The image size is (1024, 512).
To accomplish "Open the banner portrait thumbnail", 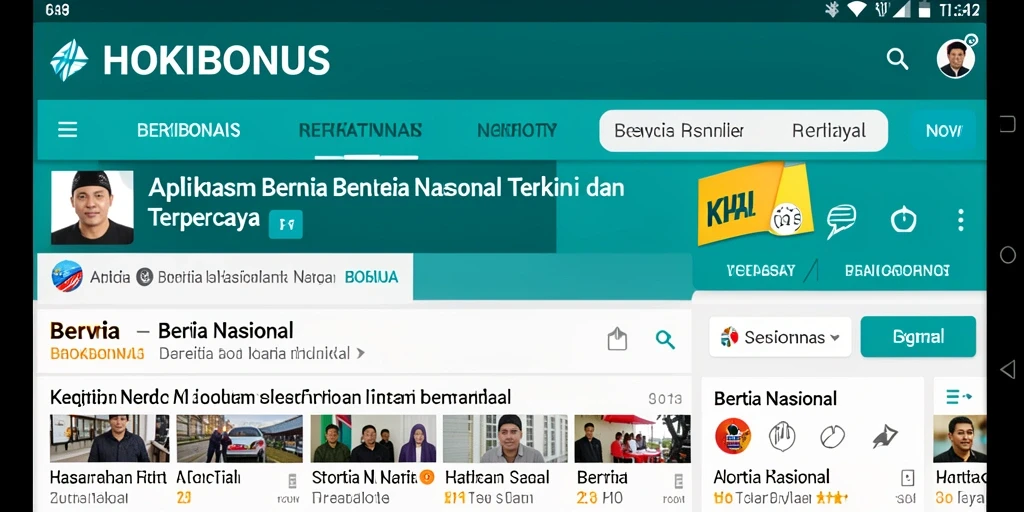I will [92, 208].
